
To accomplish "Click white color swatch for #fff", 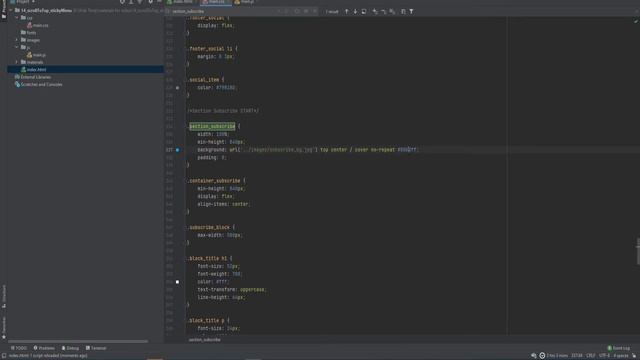I will click(x=177, y=282).
